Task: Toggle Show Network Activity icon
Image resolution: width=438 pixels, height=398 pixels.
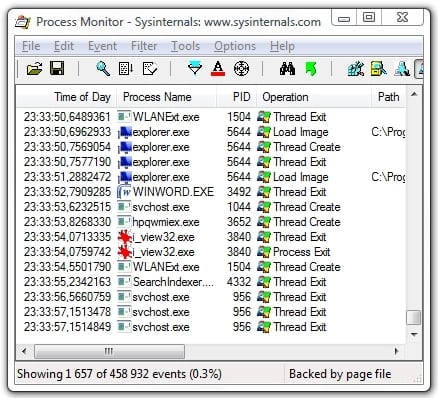Action: coord(402,69)
